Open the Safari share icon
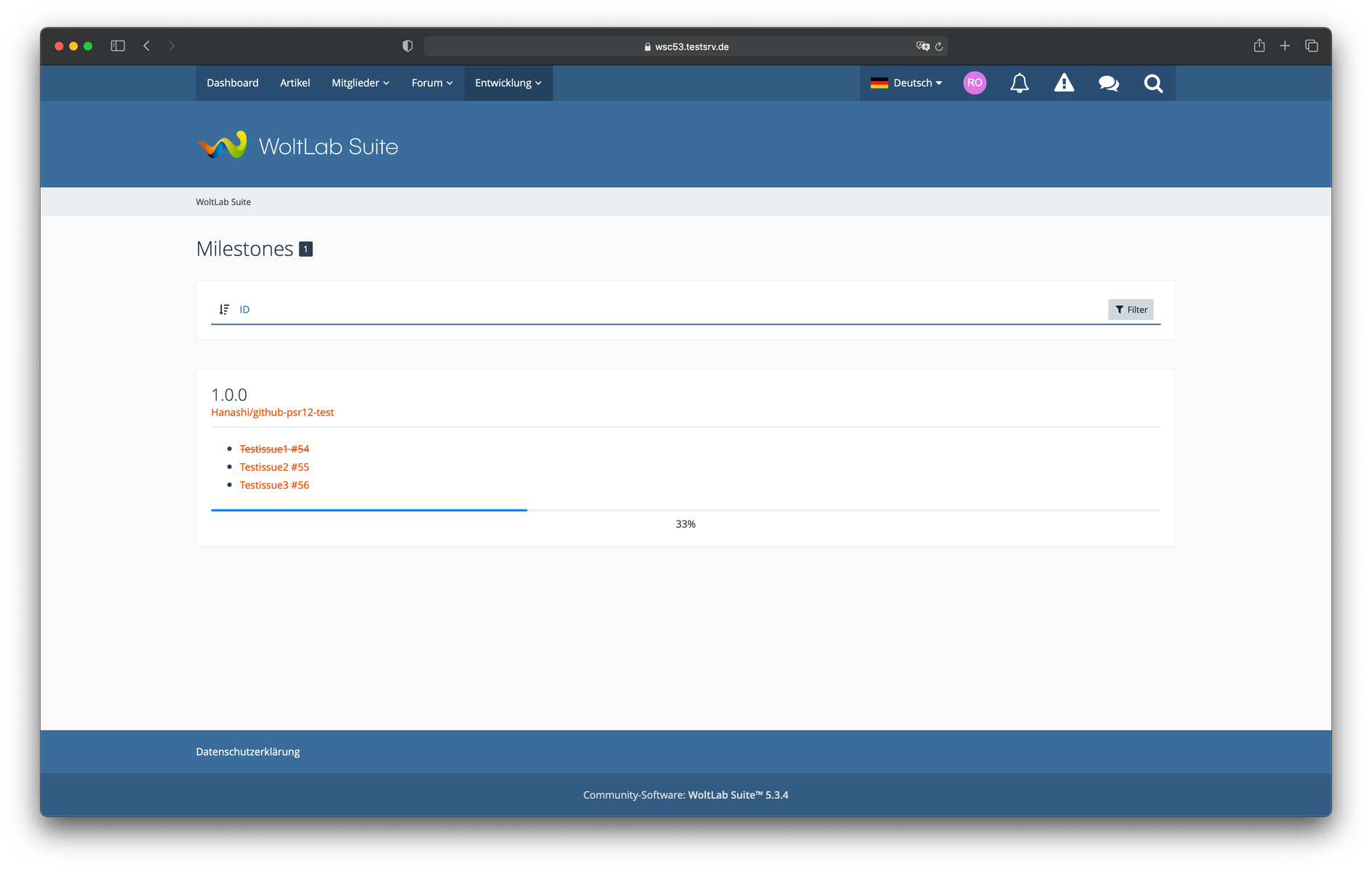The height and width of the screenshot is (870, 1372). (x=1259, y=46)
